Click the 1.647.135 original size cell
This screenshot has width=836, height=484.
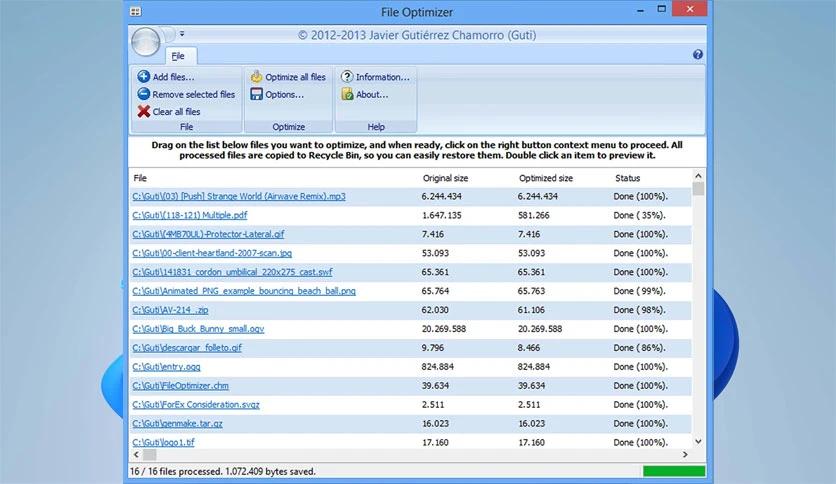[x=441, y=215]
